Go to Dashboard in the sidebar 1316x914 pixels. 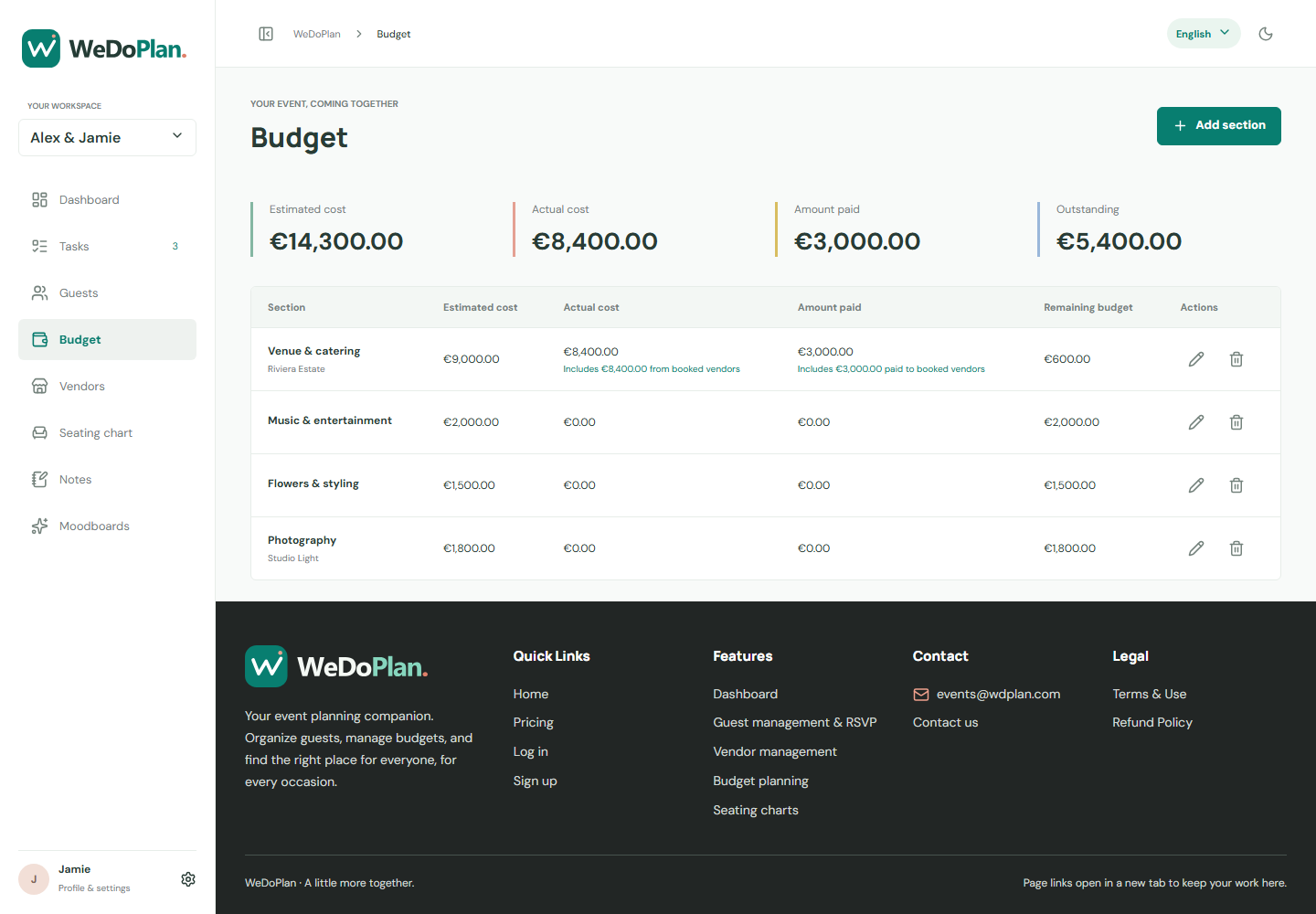coord(107,200)
